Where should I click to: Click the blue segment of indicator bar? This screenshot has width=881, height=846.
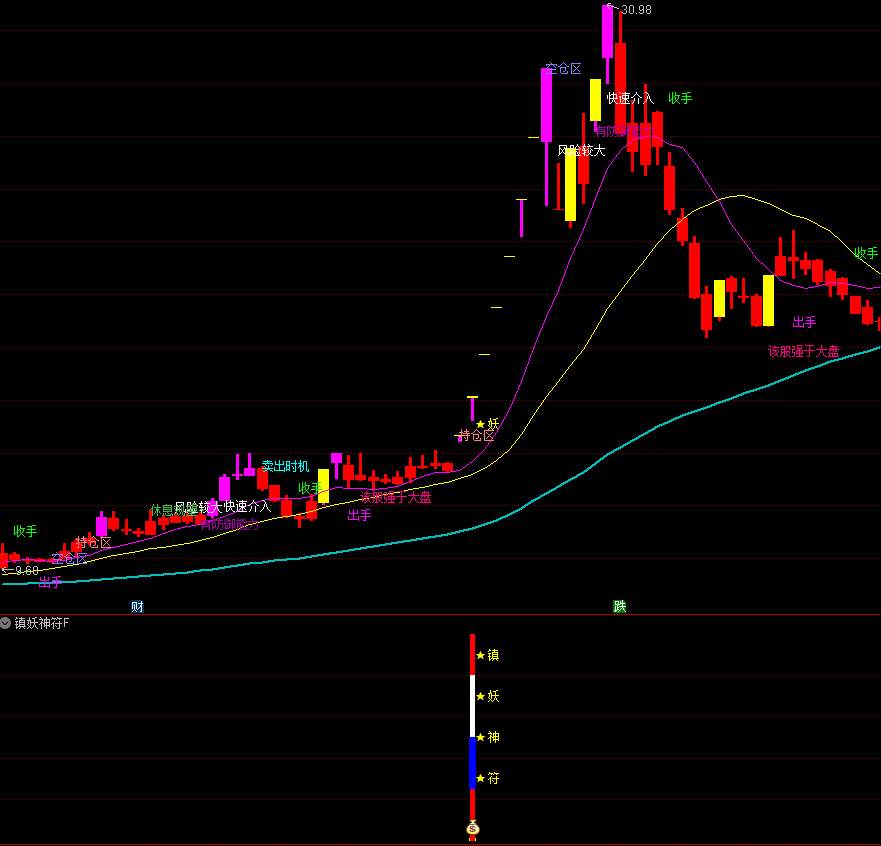473,762
